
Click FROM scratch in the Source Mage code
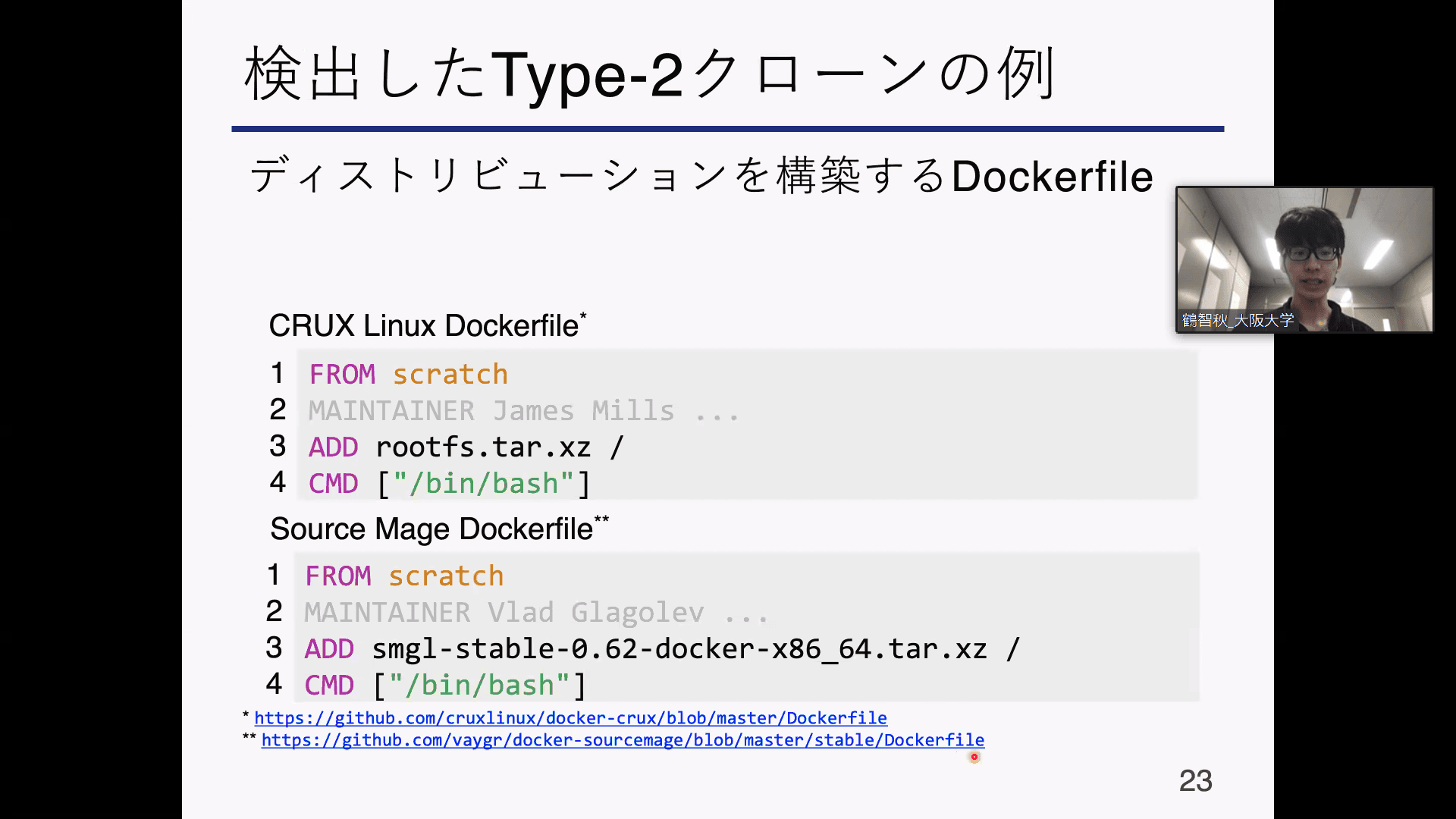pos(404,576)
